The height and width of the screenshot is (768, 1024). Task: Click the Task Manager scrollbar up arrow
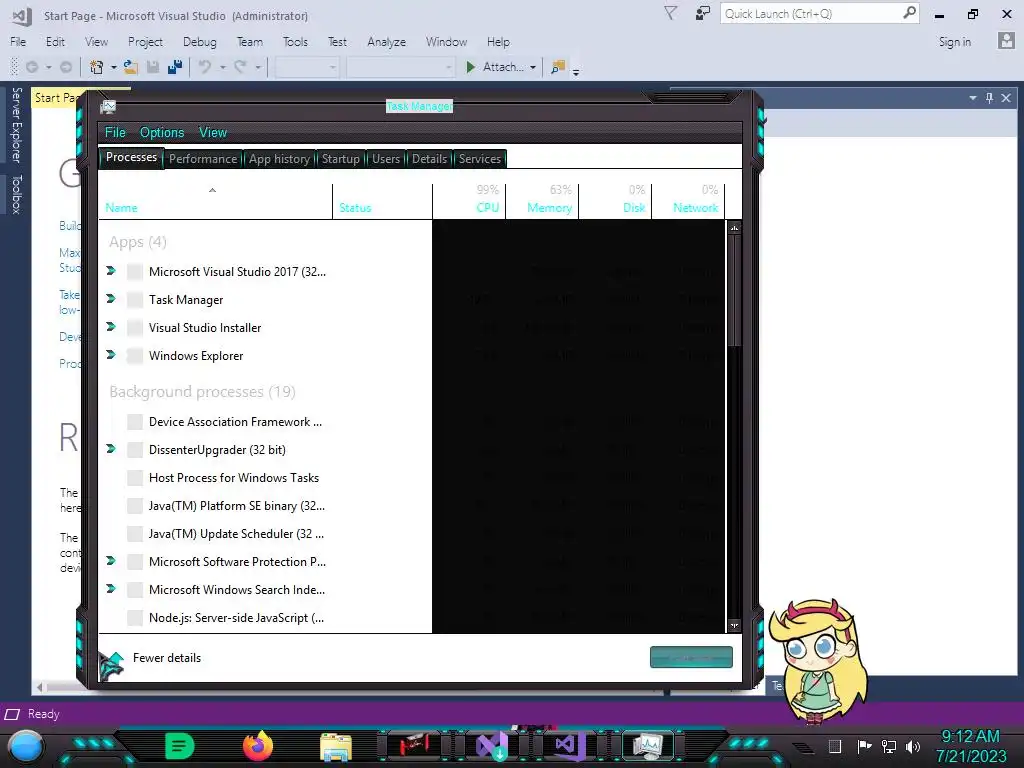click(734, 228)
